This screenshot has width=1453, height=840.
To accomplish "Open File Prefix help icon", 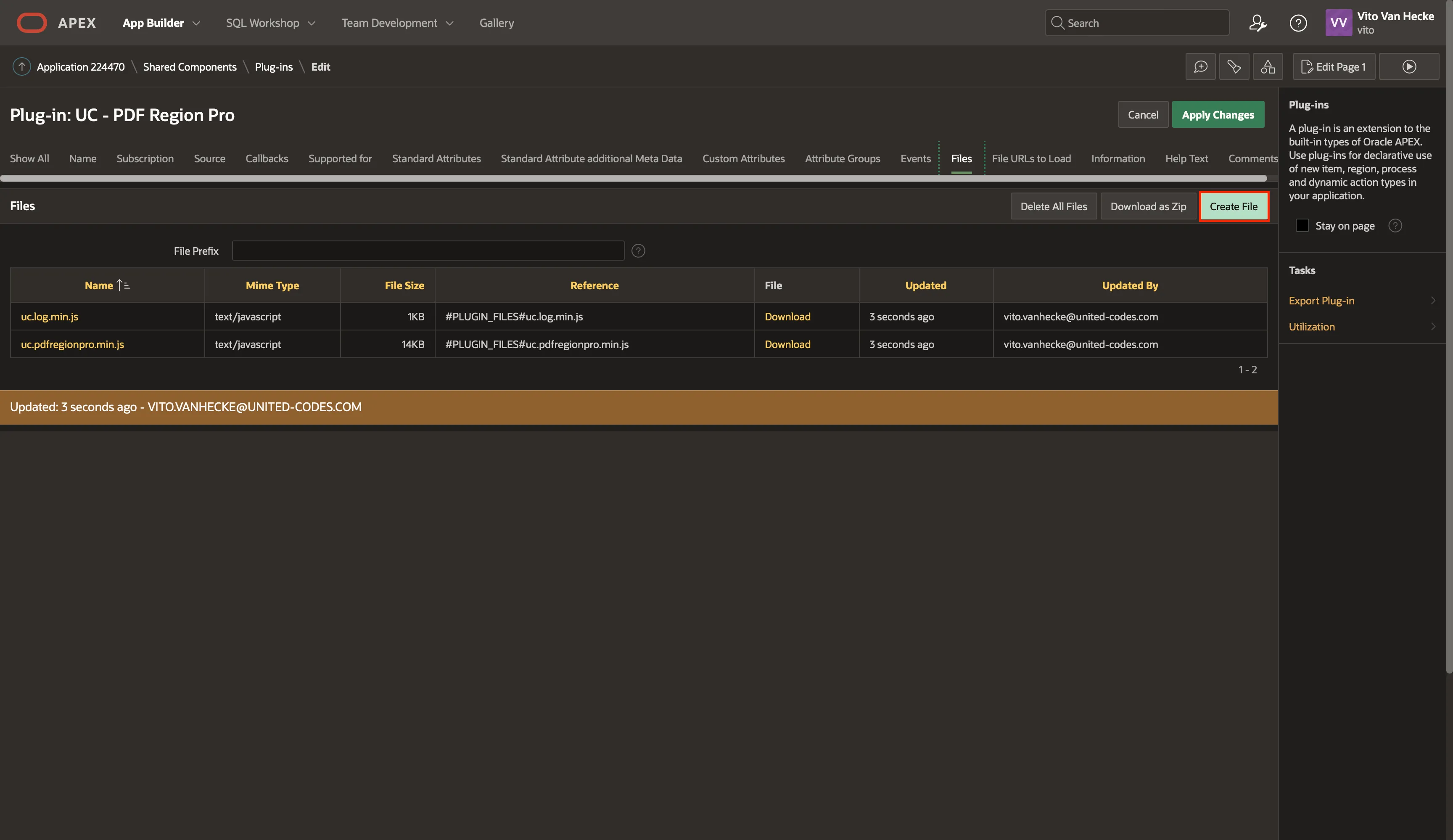I will click(x=638, y=251).
